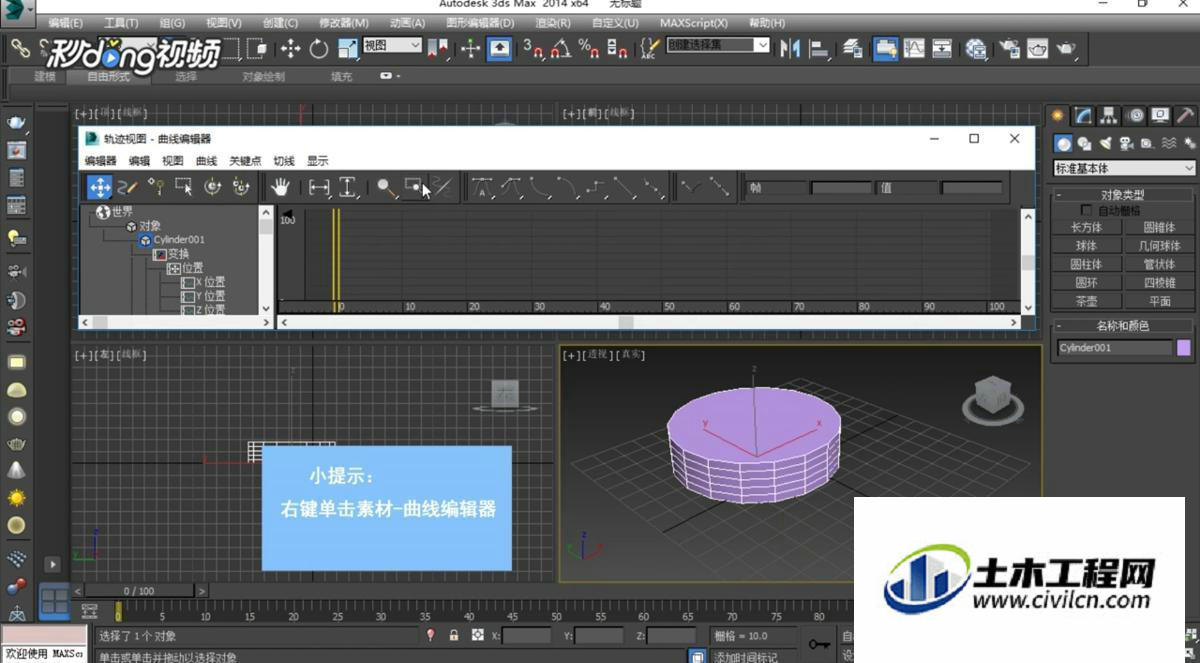
Task: Open the 标准基本体 dropdown
Action: tap(1125, 168)
